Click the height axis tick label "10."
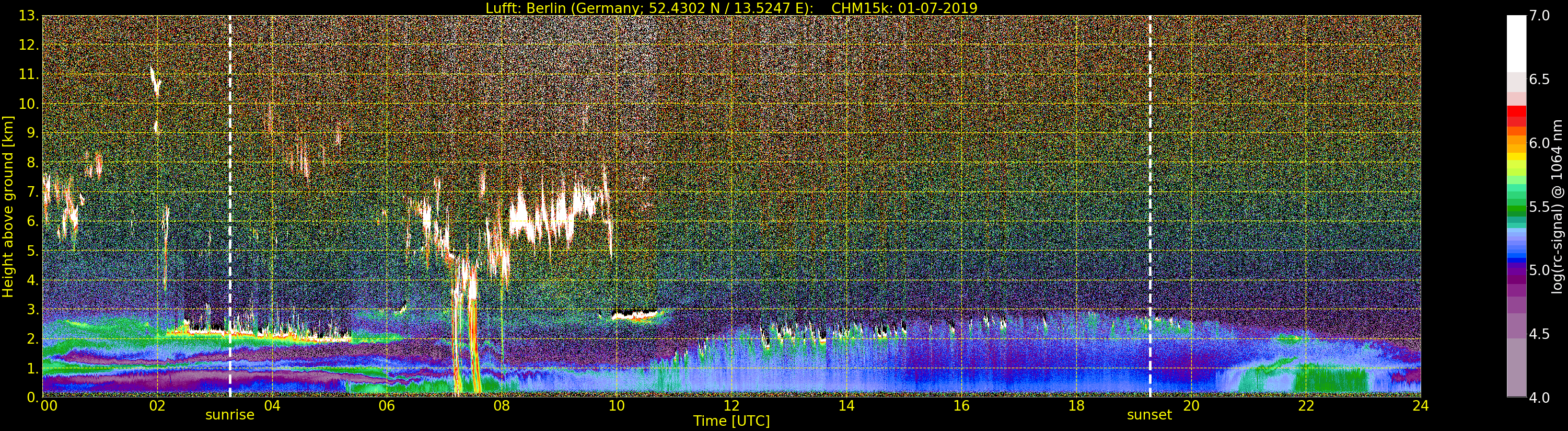Viewport: 1568px width, 431px height. coord(29,104)
